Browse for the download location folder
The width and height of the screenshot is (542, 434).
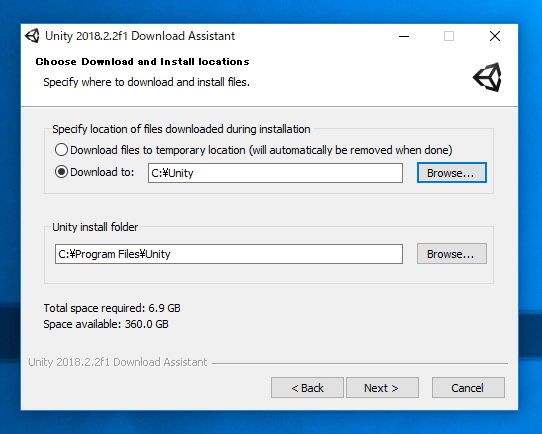click(x=452, y=173)
